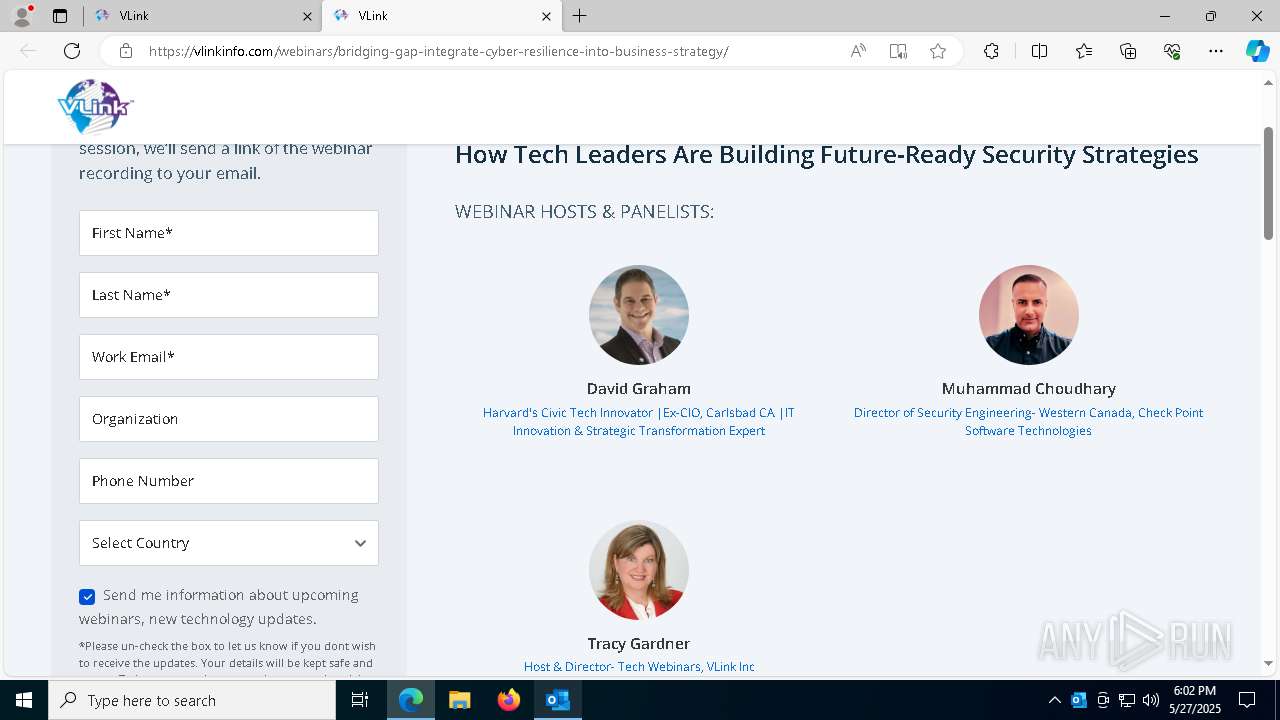Click the name David Graham
Viewport: 1280px width, 720px height.
(639, 389)
